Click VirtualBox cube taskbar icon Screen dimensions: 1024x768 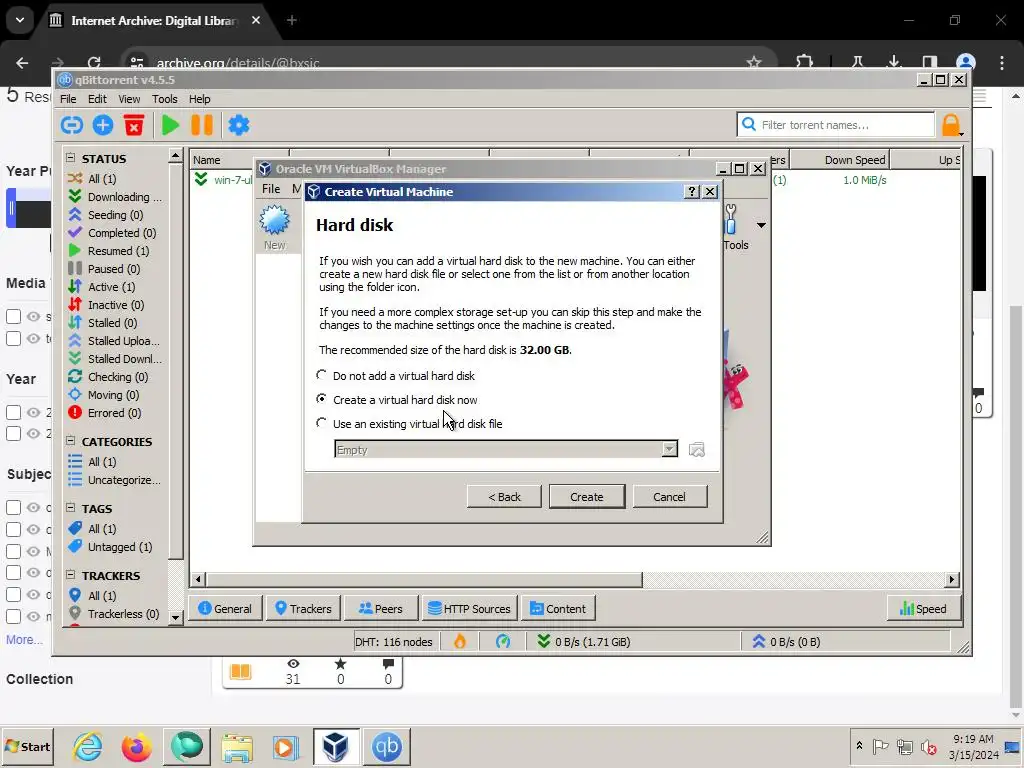(335, 746)
